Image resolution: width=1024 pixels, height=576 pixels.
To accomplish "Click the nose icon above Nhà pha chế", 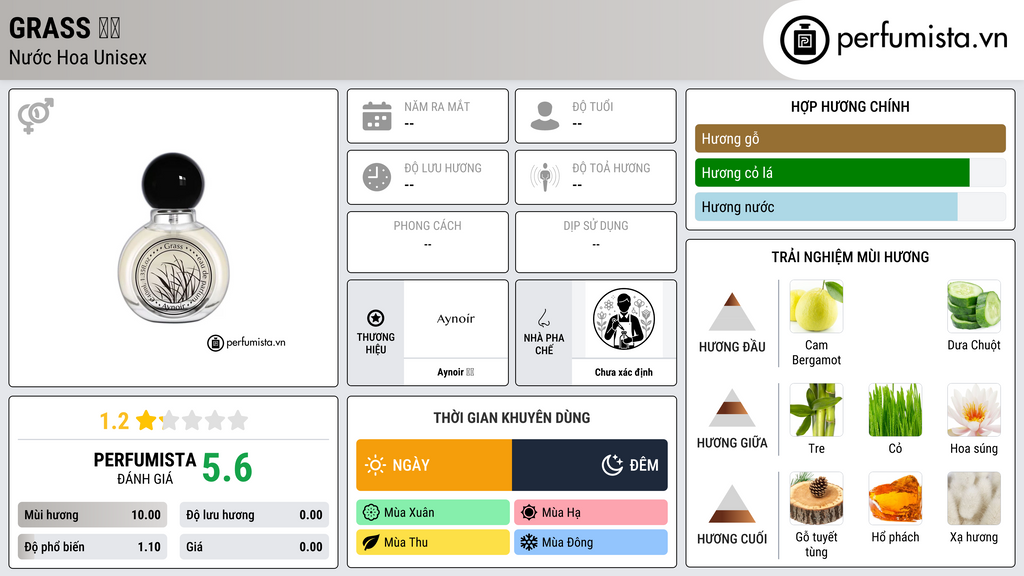I will (x=543, y=318).
